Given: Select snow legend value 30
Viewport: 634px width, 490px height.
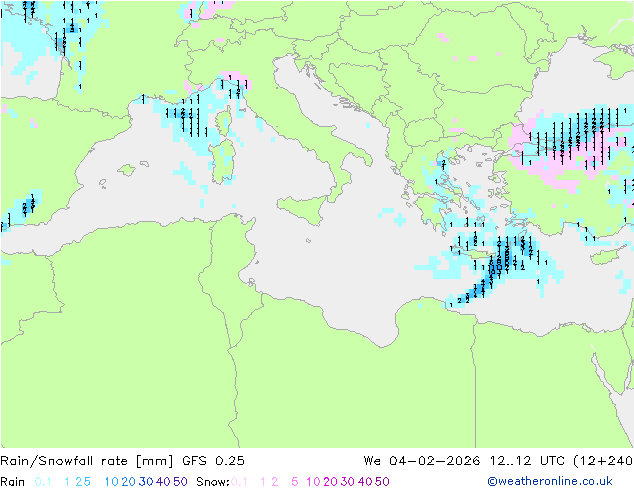Looking at the screenshot, I should (x=347, y=482).
